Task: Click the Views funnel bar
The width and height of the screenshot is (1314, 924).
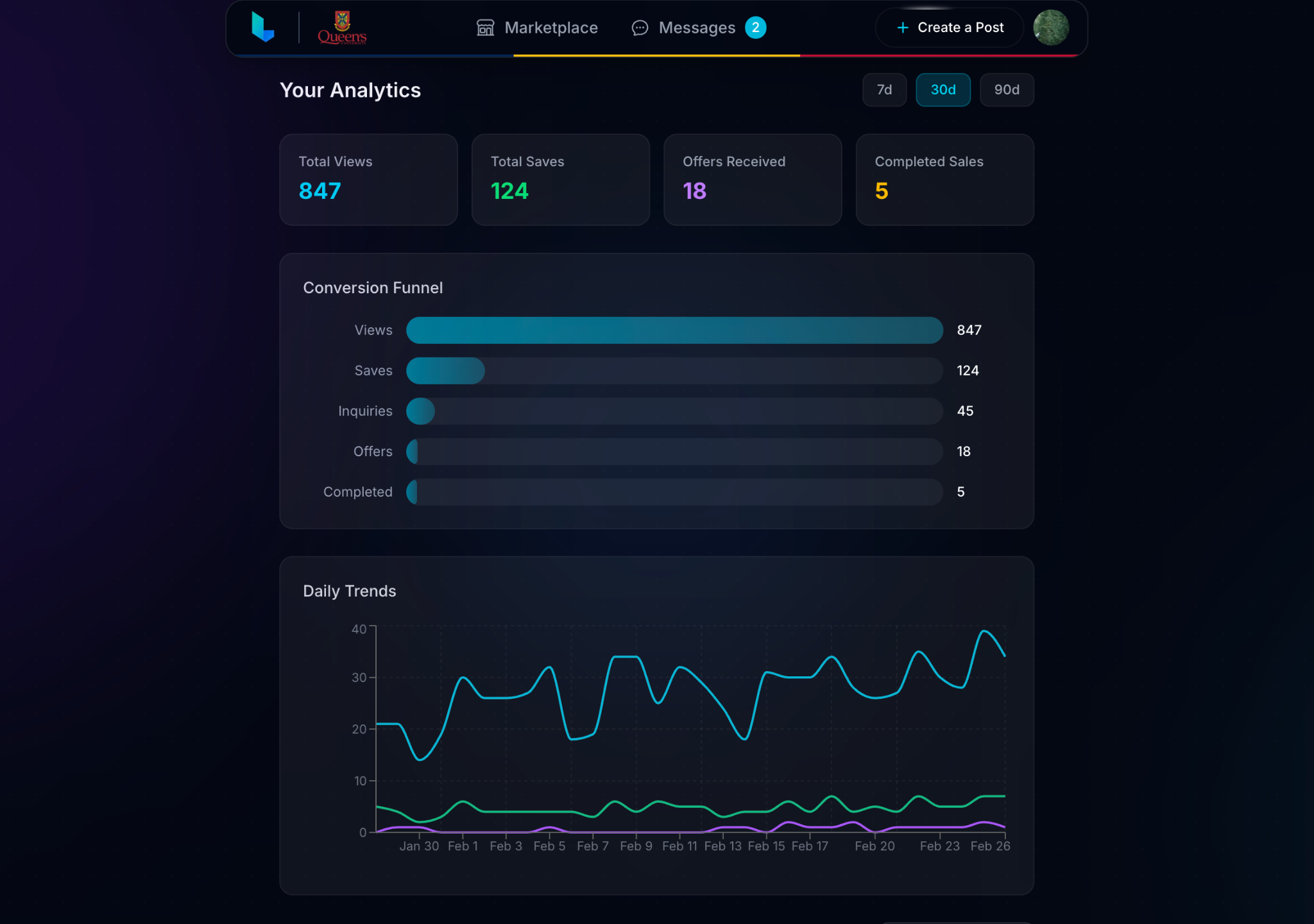Action: coord(674,330)
